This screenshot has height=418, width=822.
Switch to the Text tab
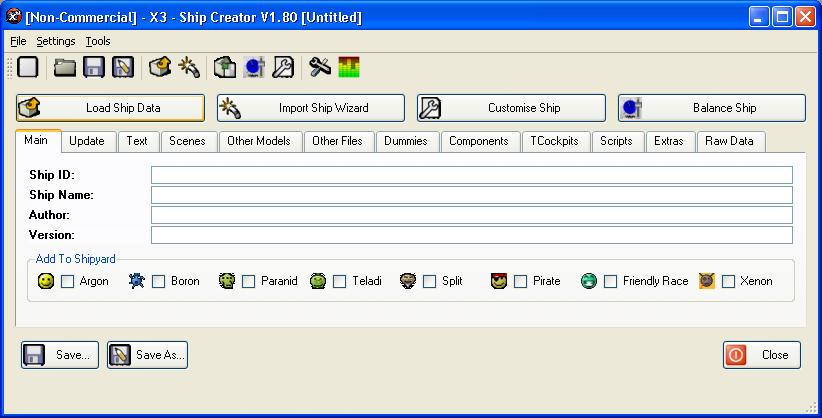coord(137,141)
